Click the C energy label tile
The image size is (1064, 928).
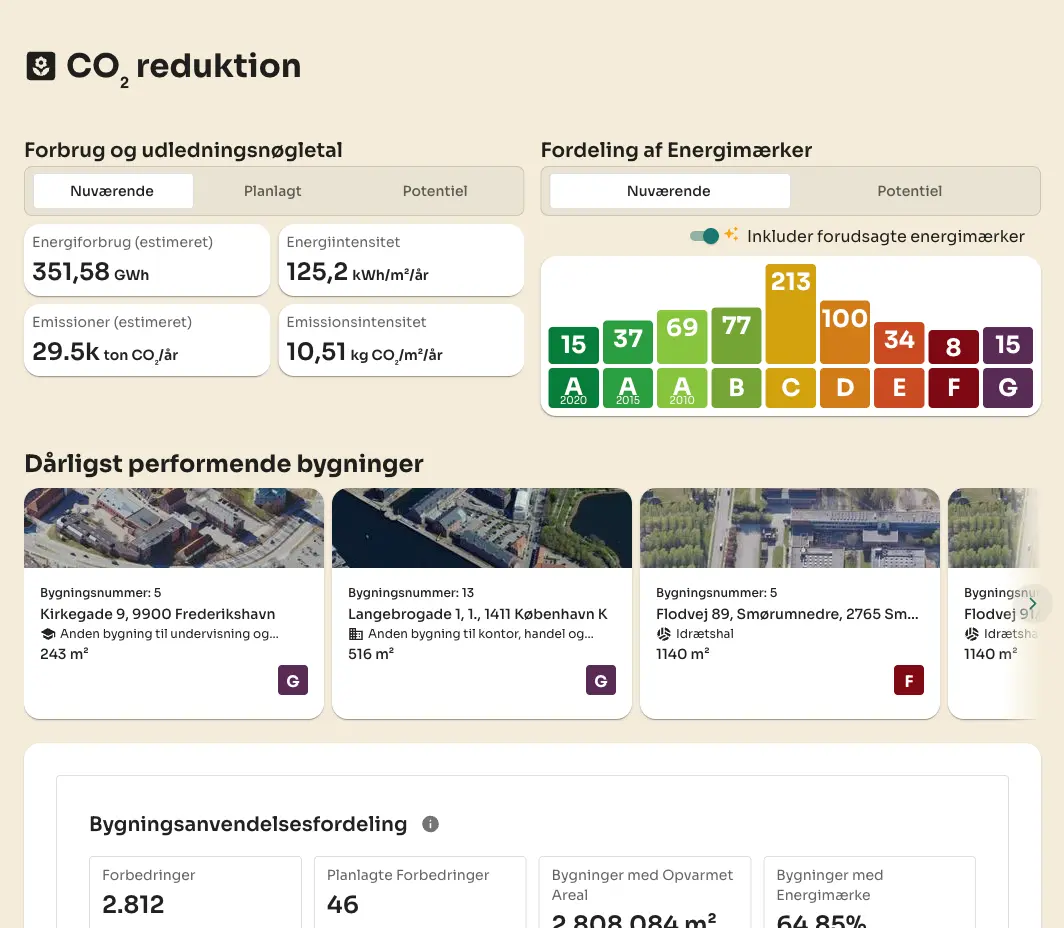click(791, 387)
